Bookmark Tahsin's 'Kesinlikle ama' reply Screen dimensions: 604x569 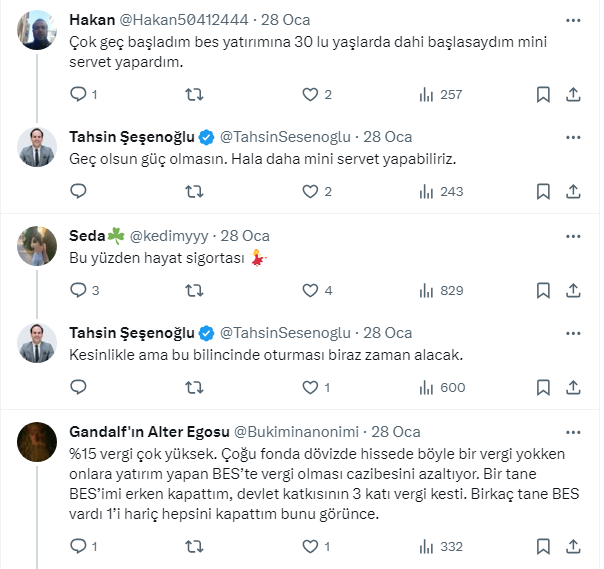(543, 388)
